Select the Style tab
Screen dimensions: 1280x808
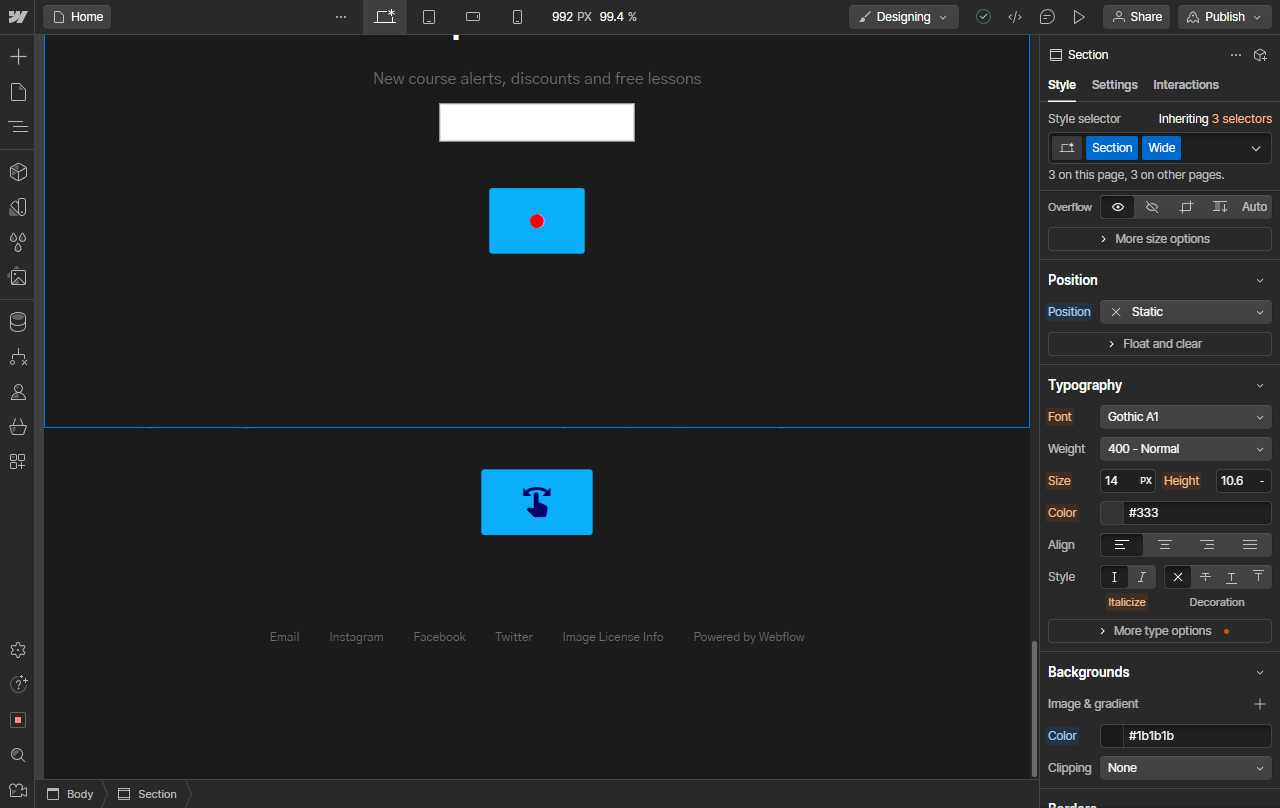1062,85
